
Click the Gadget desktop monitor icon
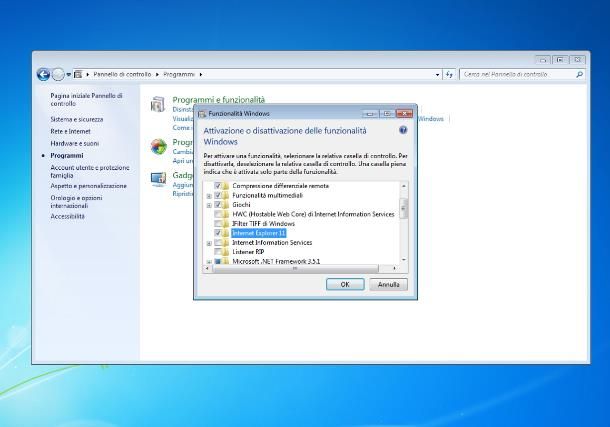click(x=158, y=179)
